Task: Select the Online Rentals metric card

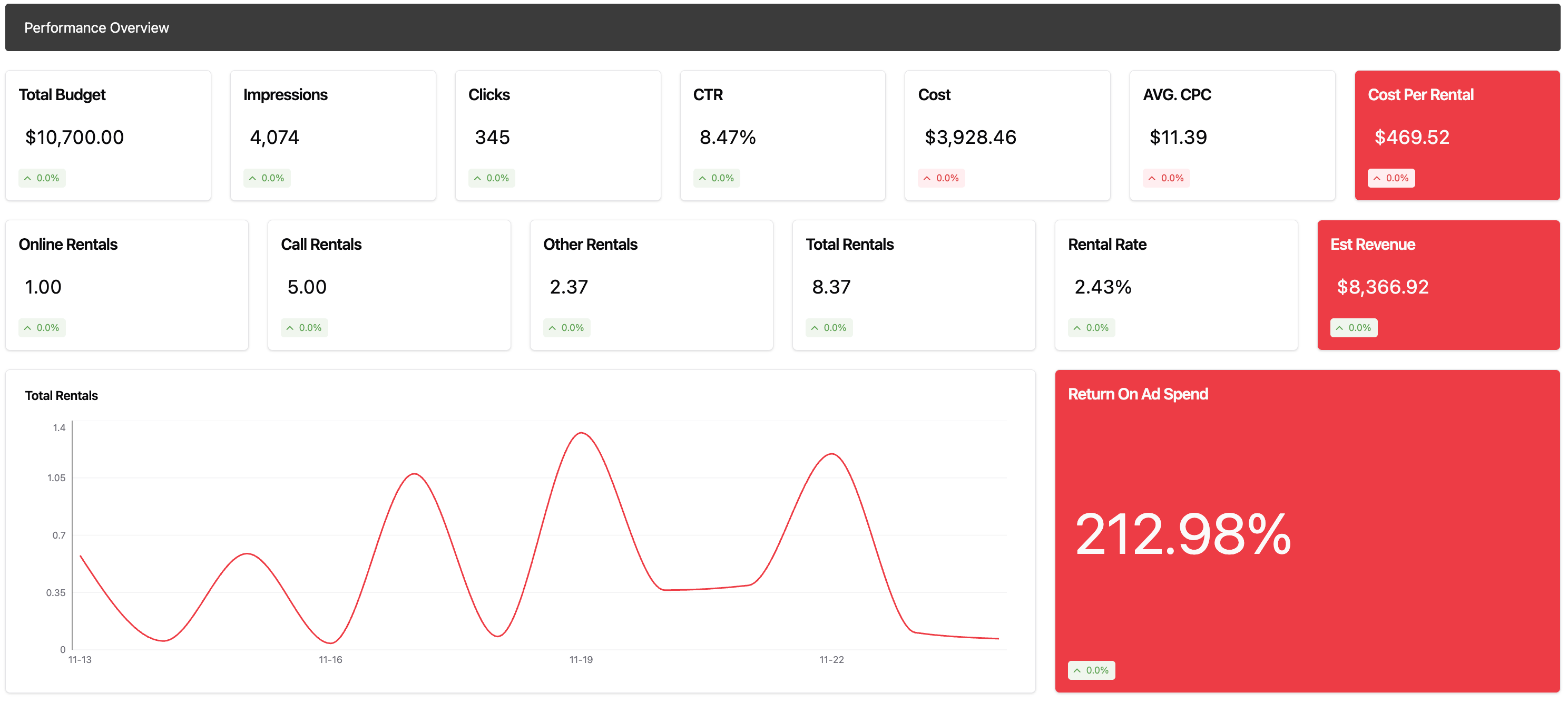Action: 126,285
